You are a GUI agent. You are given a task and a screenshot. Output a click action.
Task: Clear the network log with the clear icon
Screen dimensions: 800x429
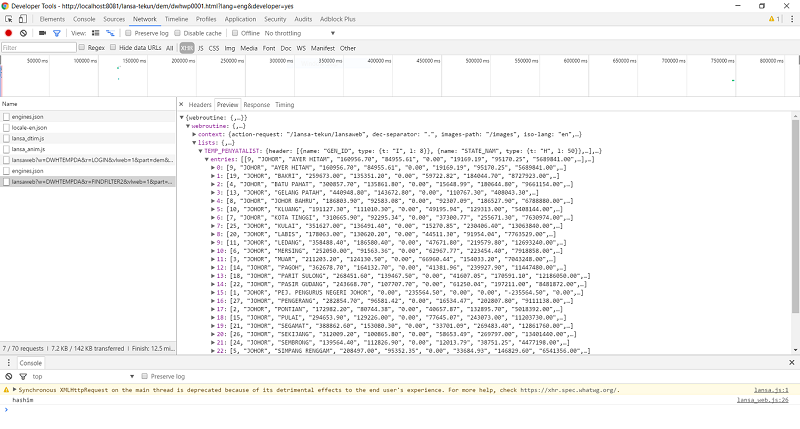(x=23, y=33)
